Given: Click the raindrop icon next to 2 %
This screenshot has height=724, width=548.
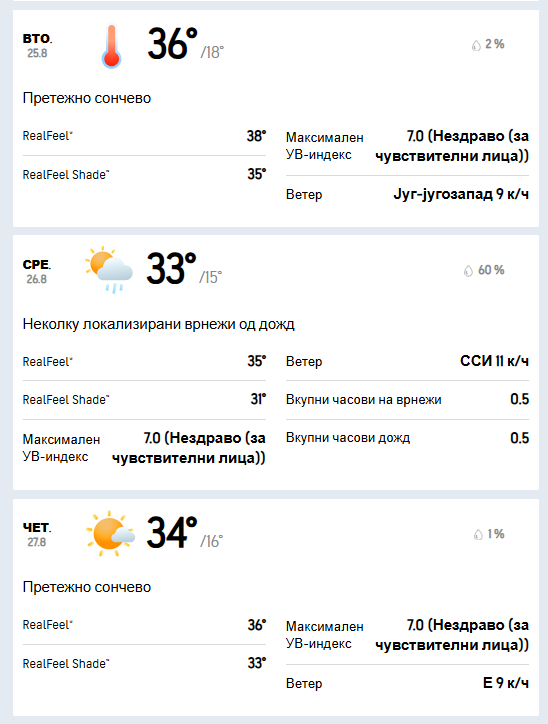Looking at the screenshot, I should (476, 45).
